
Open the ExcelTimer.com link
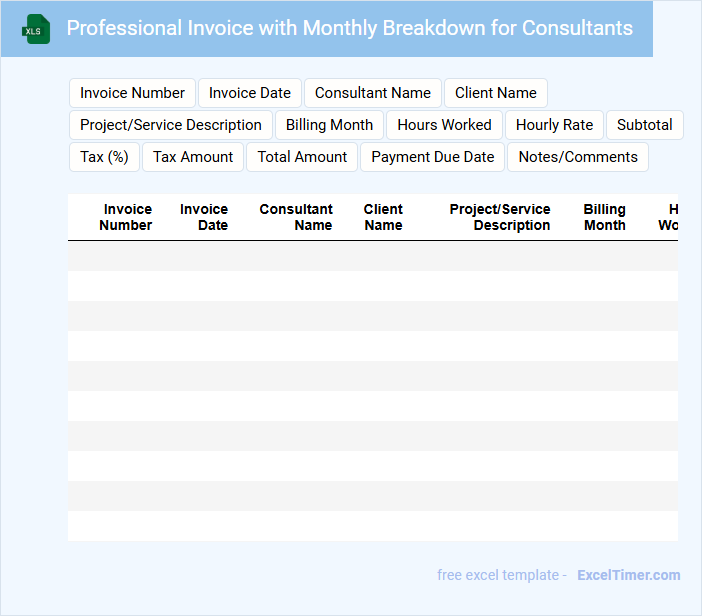(x=628, y=575)
